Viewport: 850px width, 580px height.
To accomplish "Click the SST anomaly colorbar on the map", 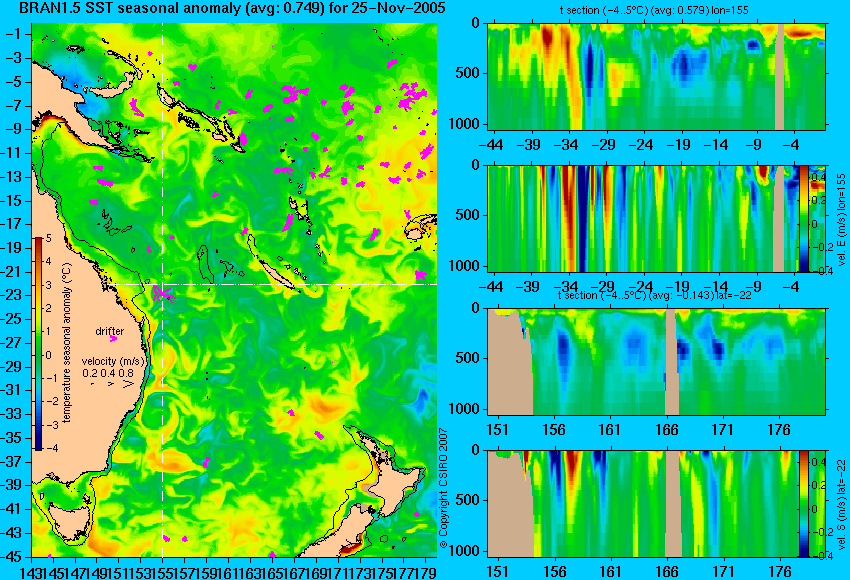I will [38, 344].
